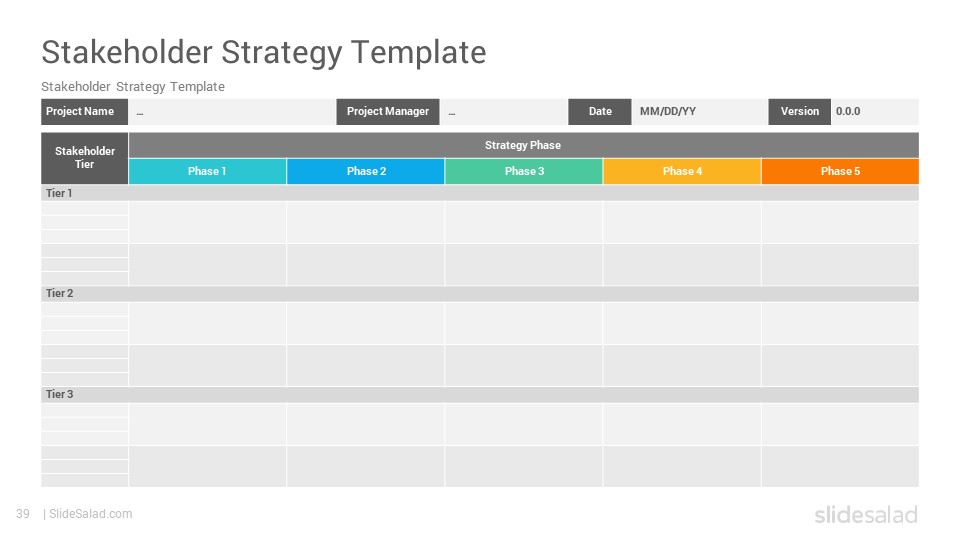The image size is (960, 540).
Task: Select the Project Manager value field
Action: click(504, 111)
